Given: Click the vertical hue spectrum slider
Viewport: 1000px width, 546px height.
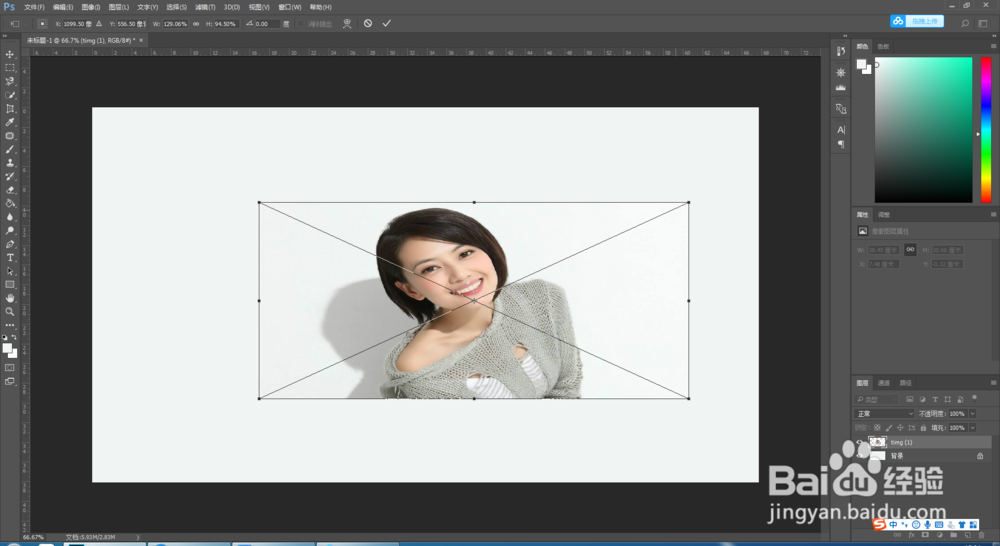Looking at the screenshot, I should [986, 129].
